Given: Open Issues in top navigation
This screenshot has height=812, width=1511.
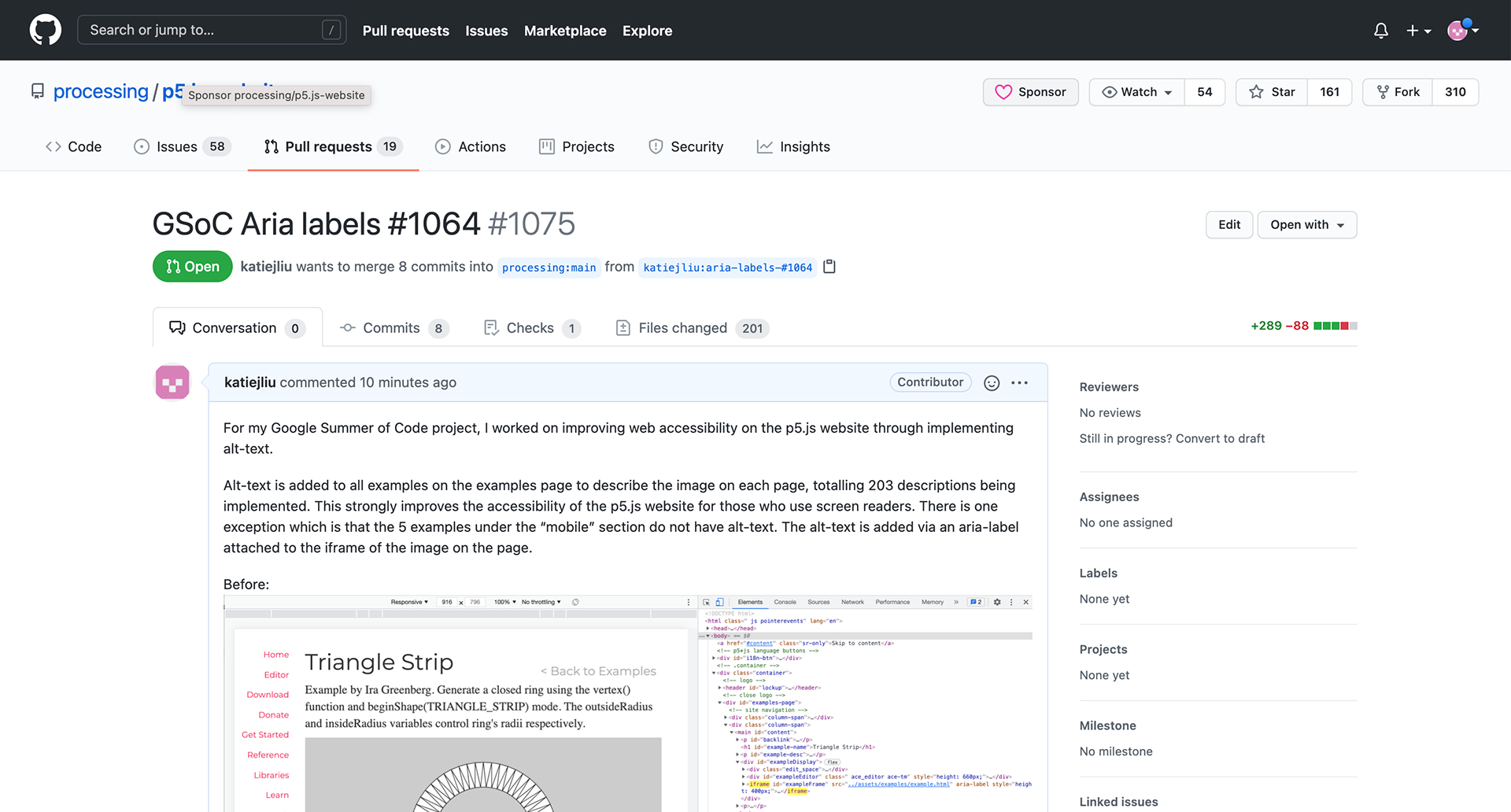Looking at the screenshot, I should click(x=486, y=31).
